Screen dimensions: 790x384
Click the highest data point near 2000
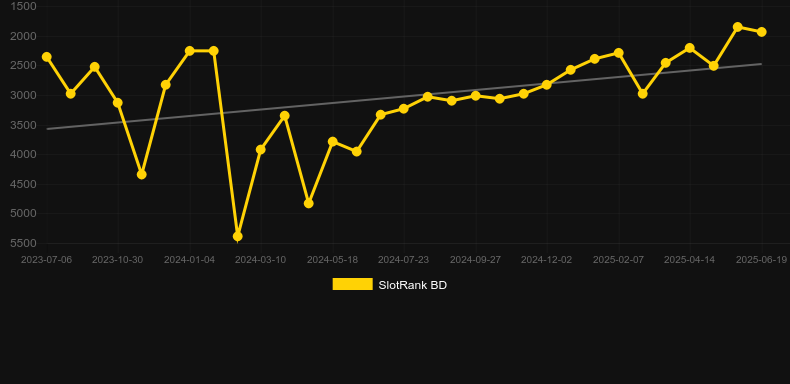coord(738,27)
